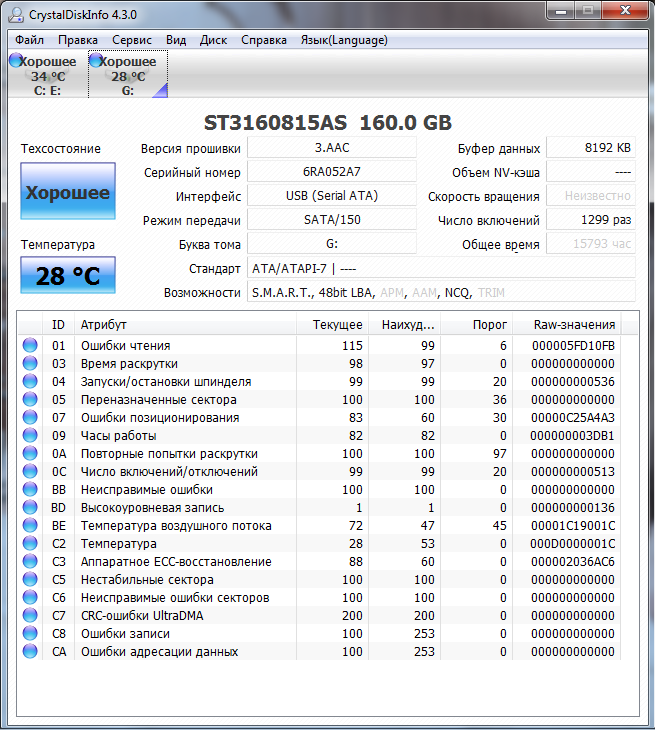Click status orb for 03 Время раскрутки
Image resolution: width=655 pixels, height=730 pixels.
point(30,363)
